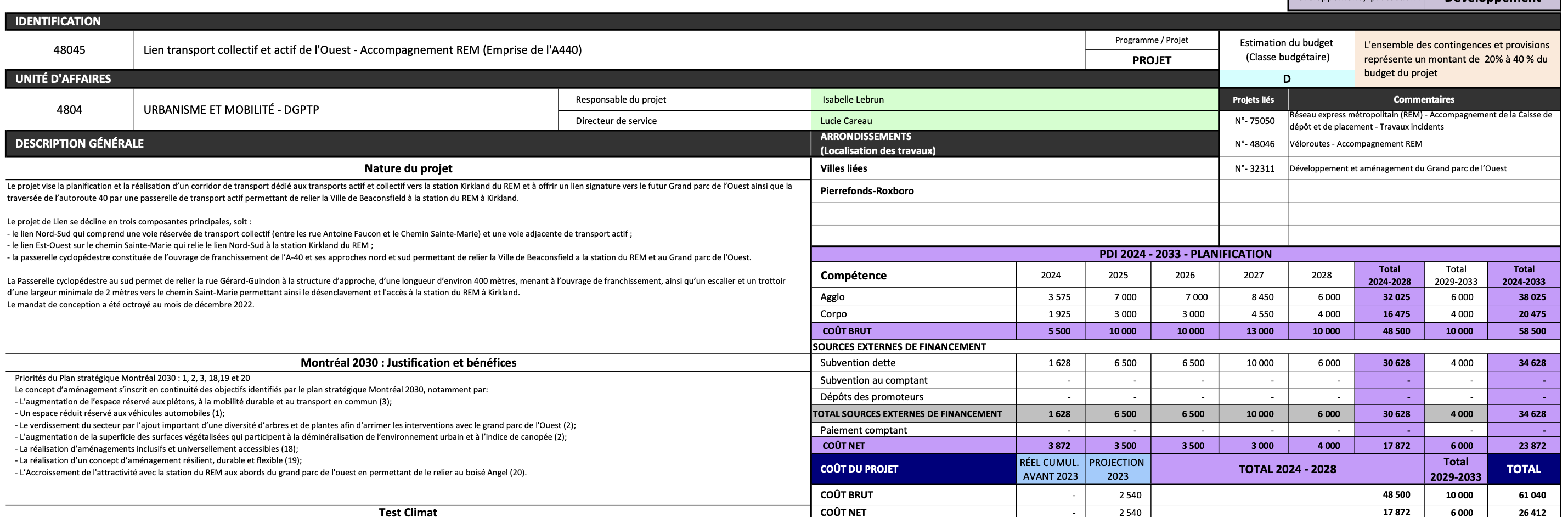Select Agglo 2024 value 3 575
The height and width of the screenshot is (517, 1568).
coord(1059,297)
